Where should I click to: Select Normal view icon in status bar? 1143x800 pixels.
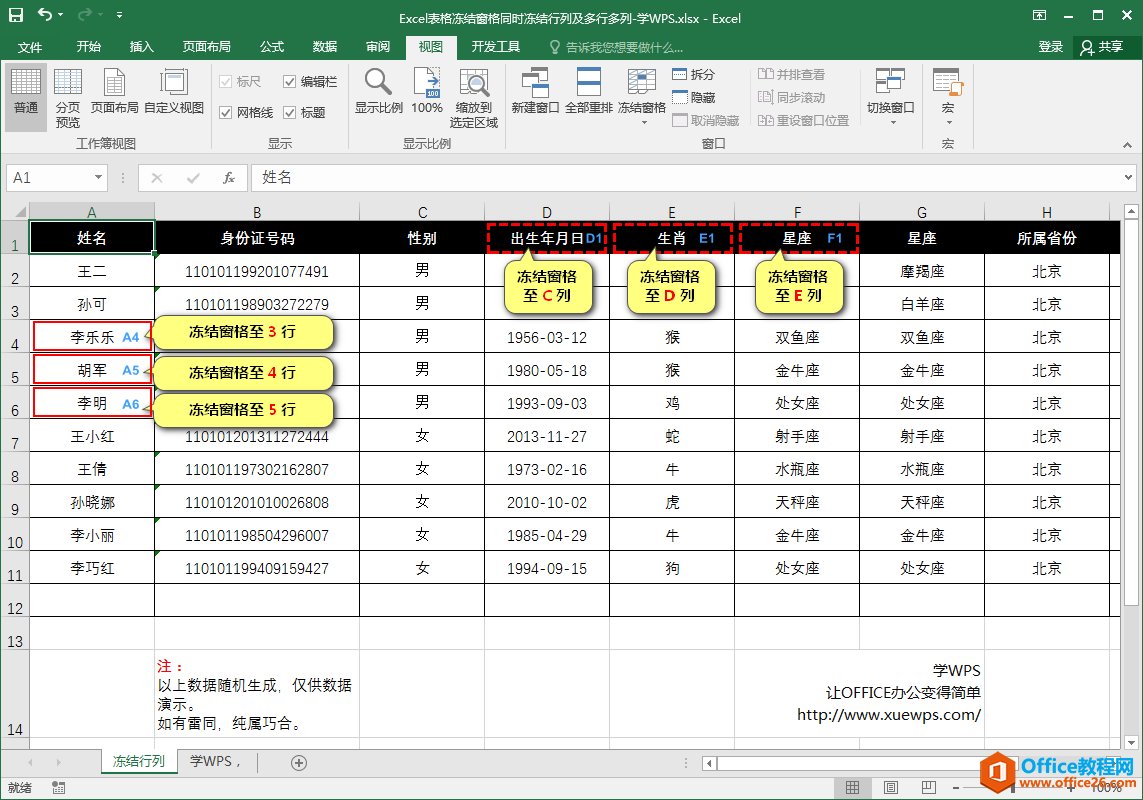(x=852, y=788)
